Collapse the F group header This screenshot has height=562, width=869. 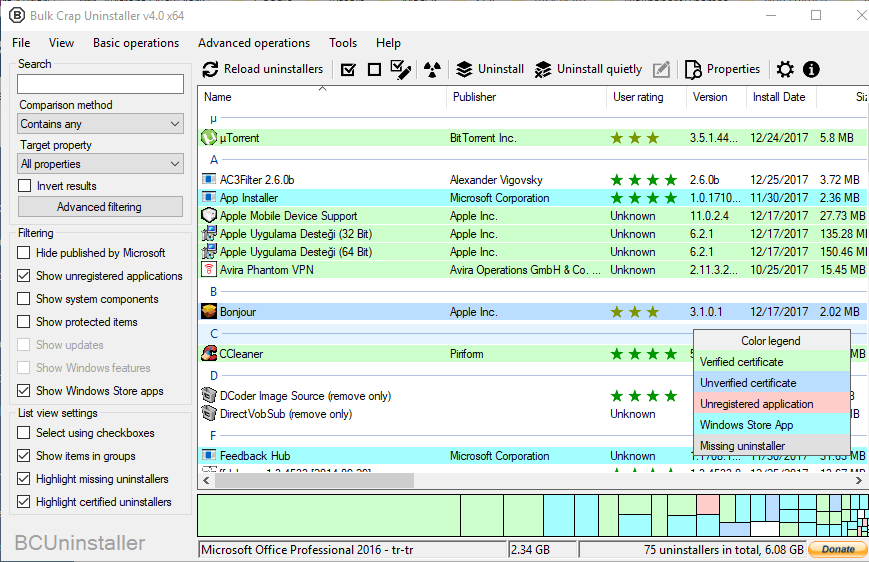(213, 436)
